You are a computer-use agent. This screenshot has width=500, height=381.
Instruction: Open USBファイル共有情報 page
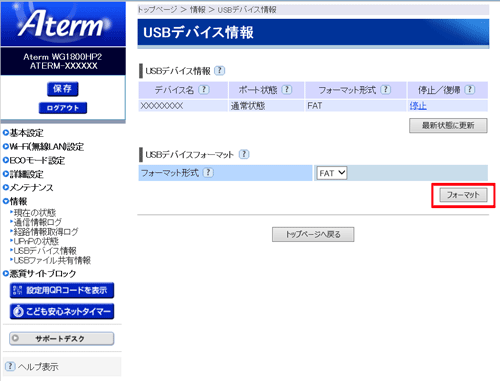52,260
